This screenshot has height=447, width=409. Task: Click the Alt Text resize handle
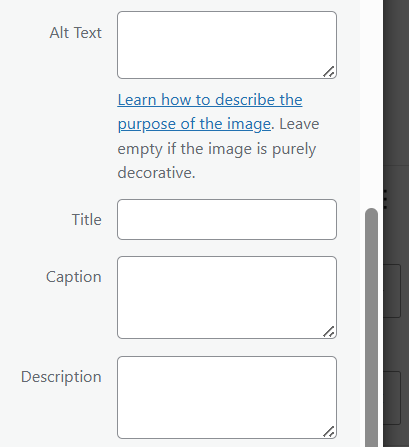[329, 72]
